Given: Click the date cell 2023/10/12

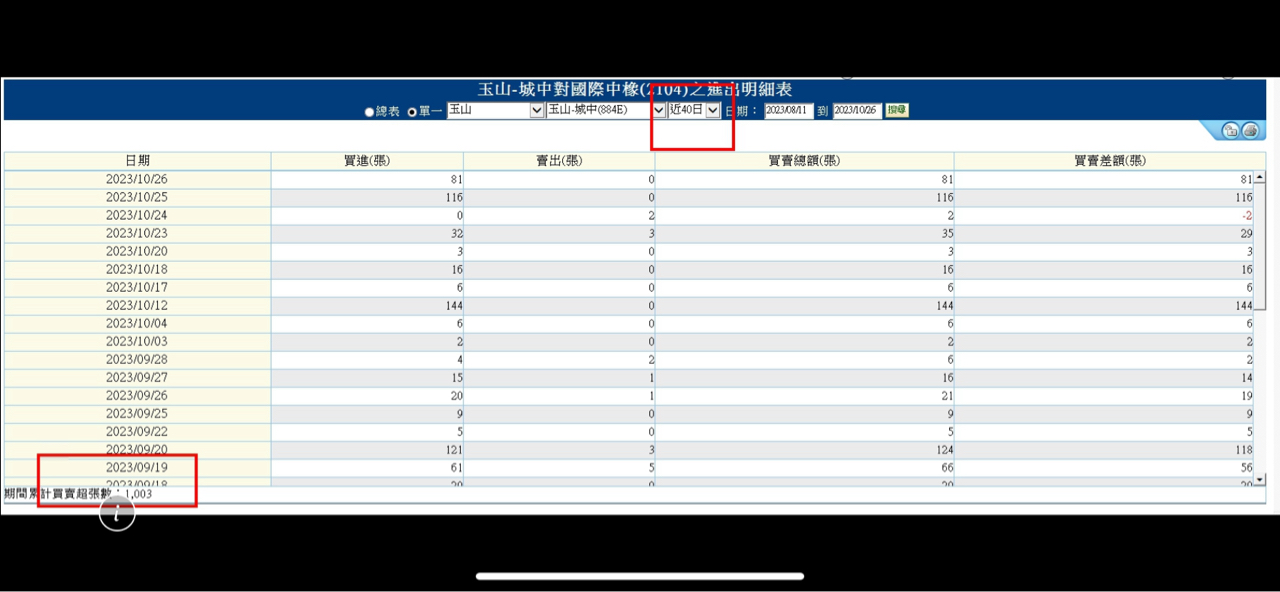Looking at the screenshot, I should (x=137, y=305).
